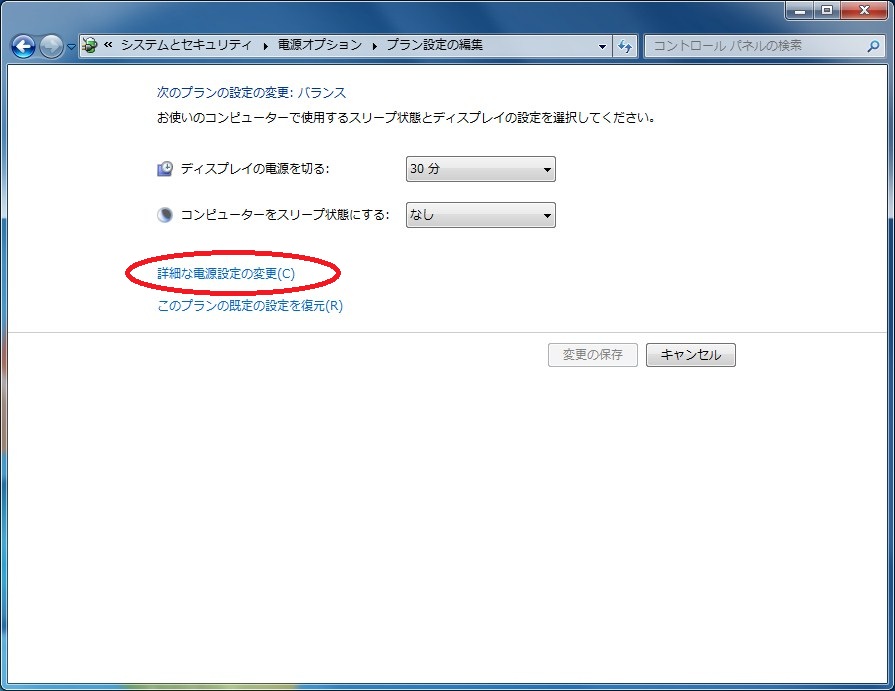Expand arrow after 電源オプション
Viewport: 895px width, 691px height.
tap(374, 46)
